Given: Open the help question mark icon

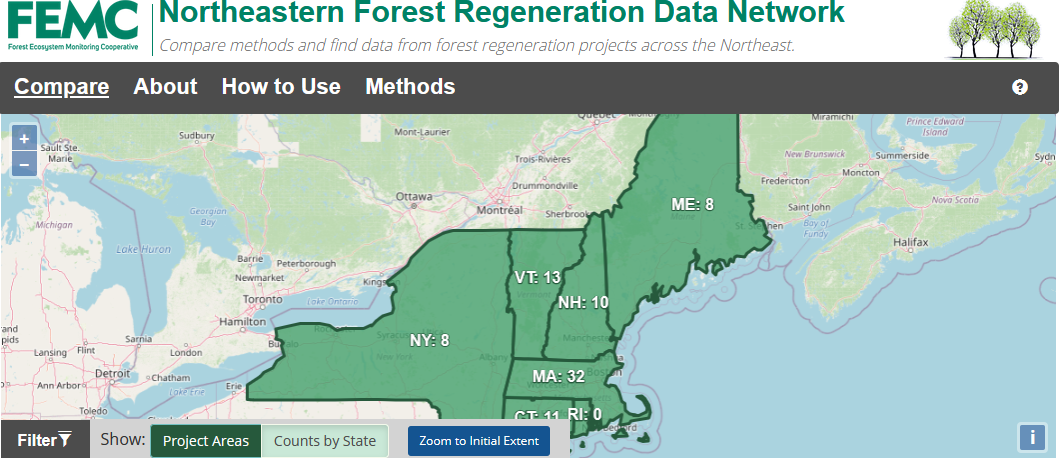Looking at the screenshot, I should (x=1019, y=87).
